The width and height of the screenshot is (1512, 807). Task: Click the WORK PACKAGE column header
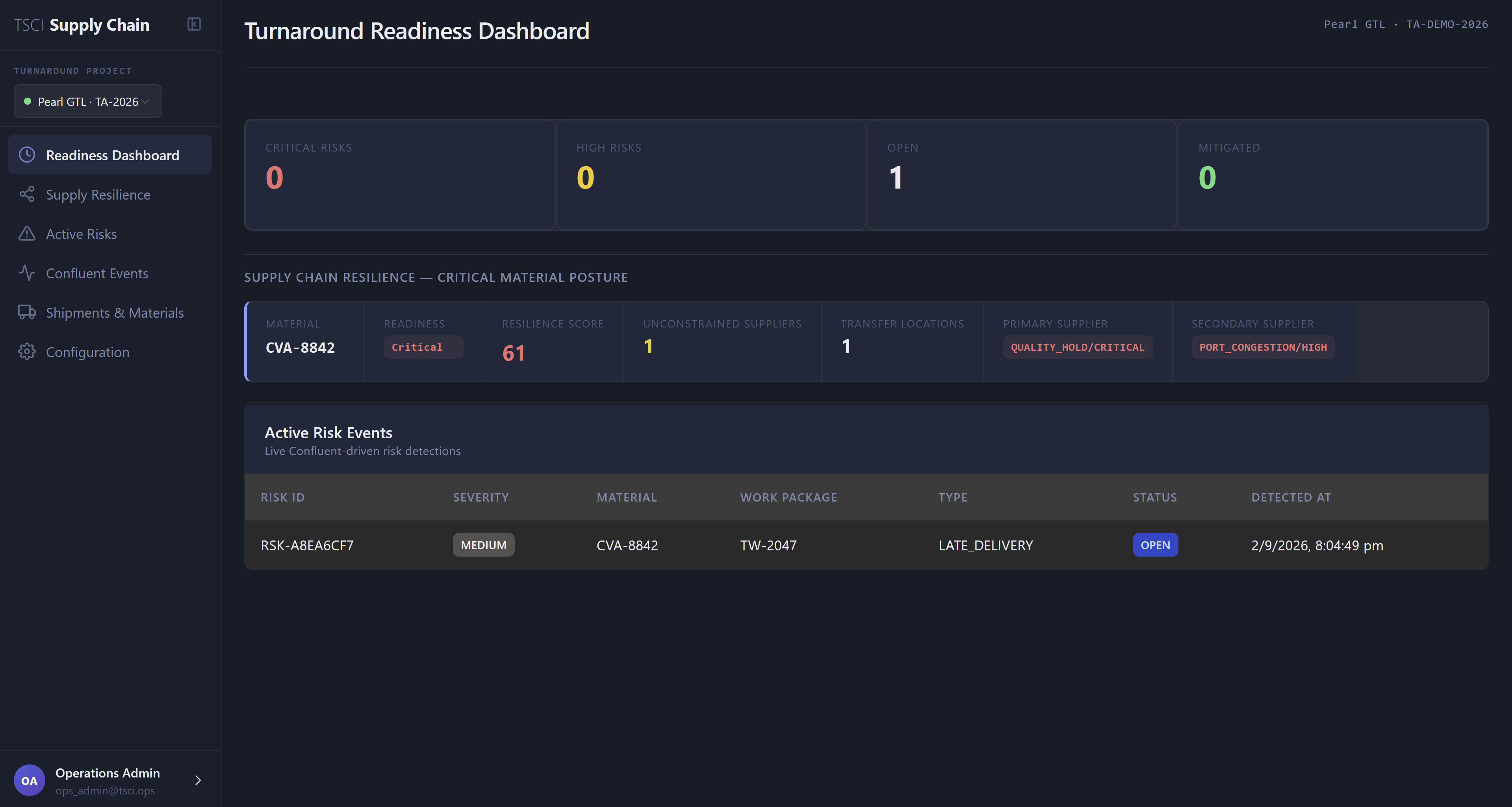(x=788, y=497)
